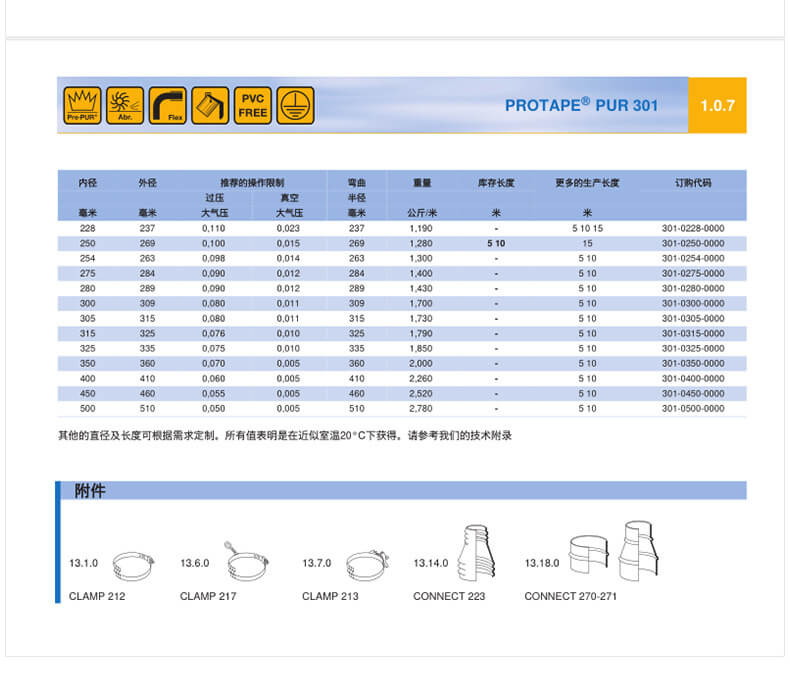Click the CLAMP 213 illustration
790x685 pixels.
pyautogui.click(x=368, y=565)
